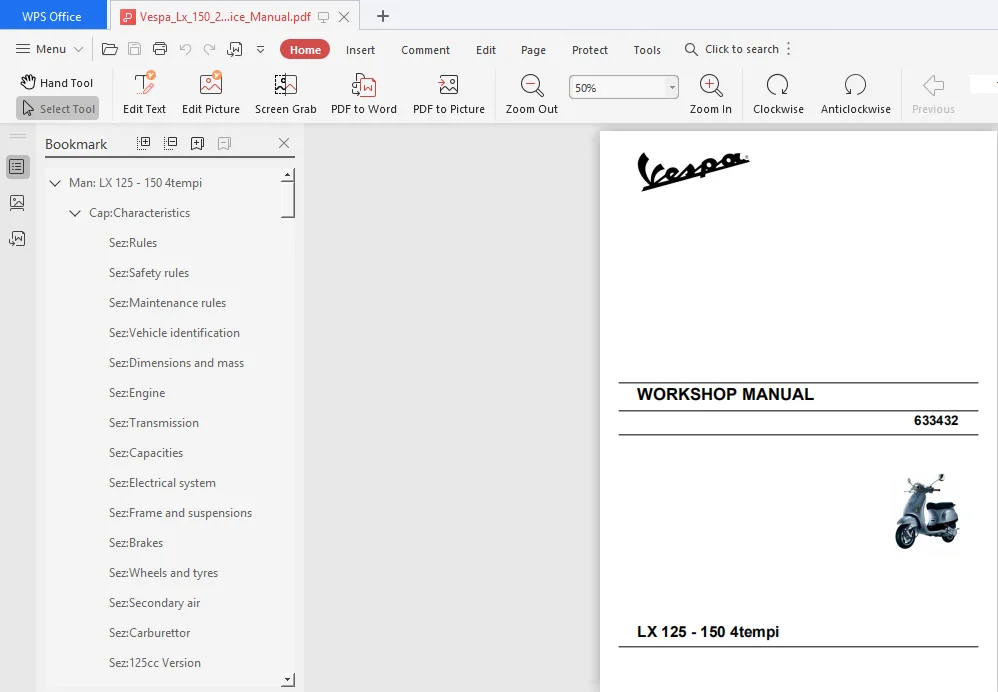Click the PDF to Word converter
Image resolution: width=998 pixels, height=692 pixels.
tap(363, 93)
